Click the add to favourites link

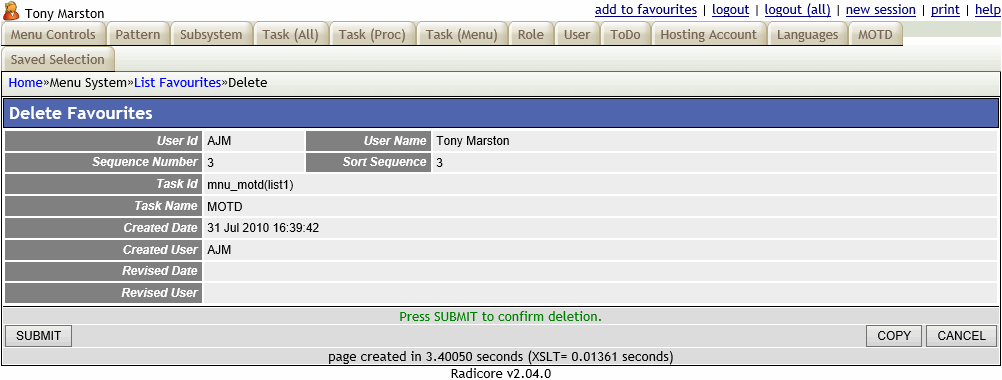coord(645,10)
